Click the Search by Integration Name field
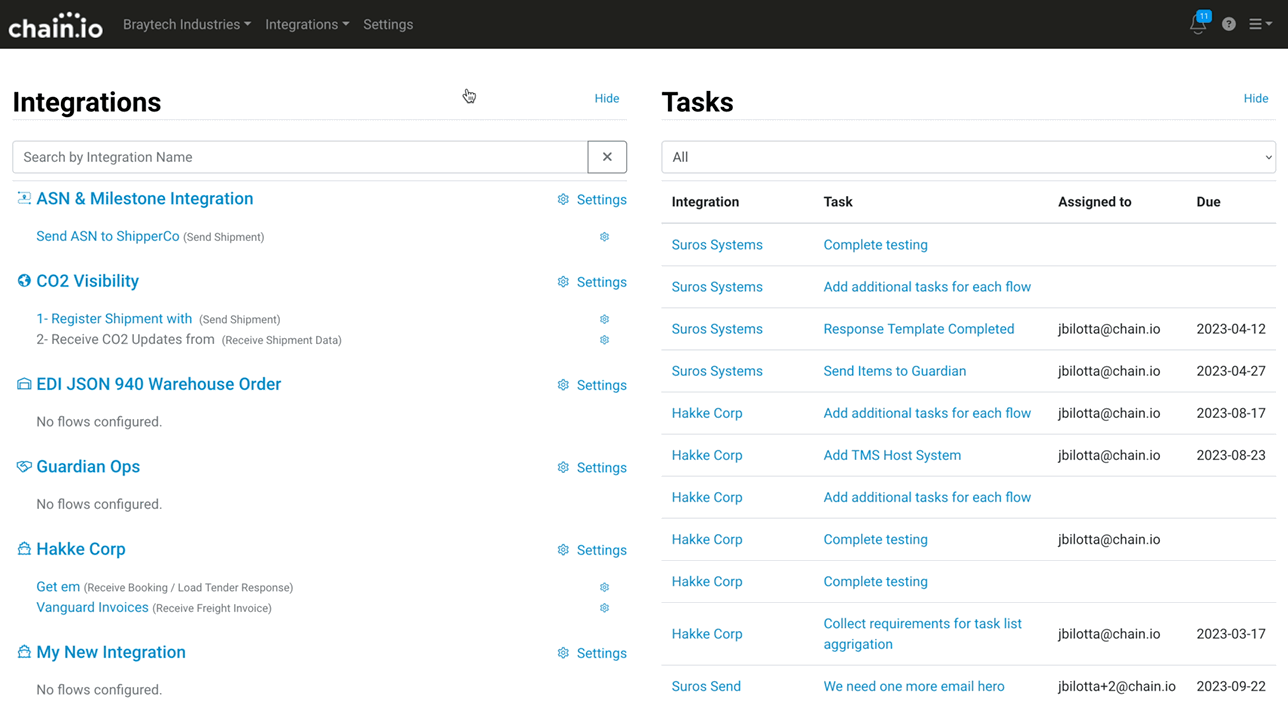Image resolution: width=1288 pixels, height=701 pixels. (300, 157)
